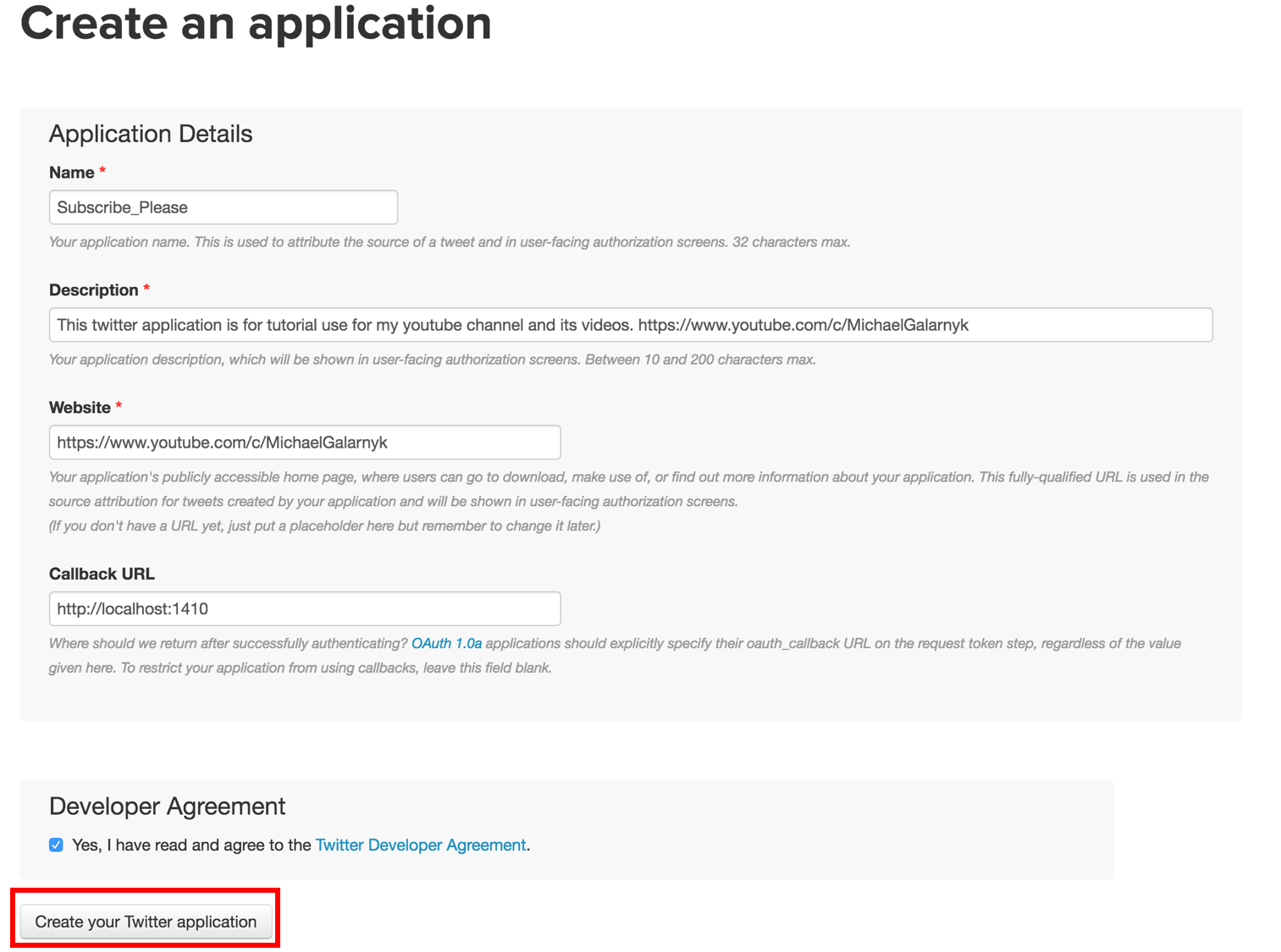Click Create your Twitter application button

point(146,922)
